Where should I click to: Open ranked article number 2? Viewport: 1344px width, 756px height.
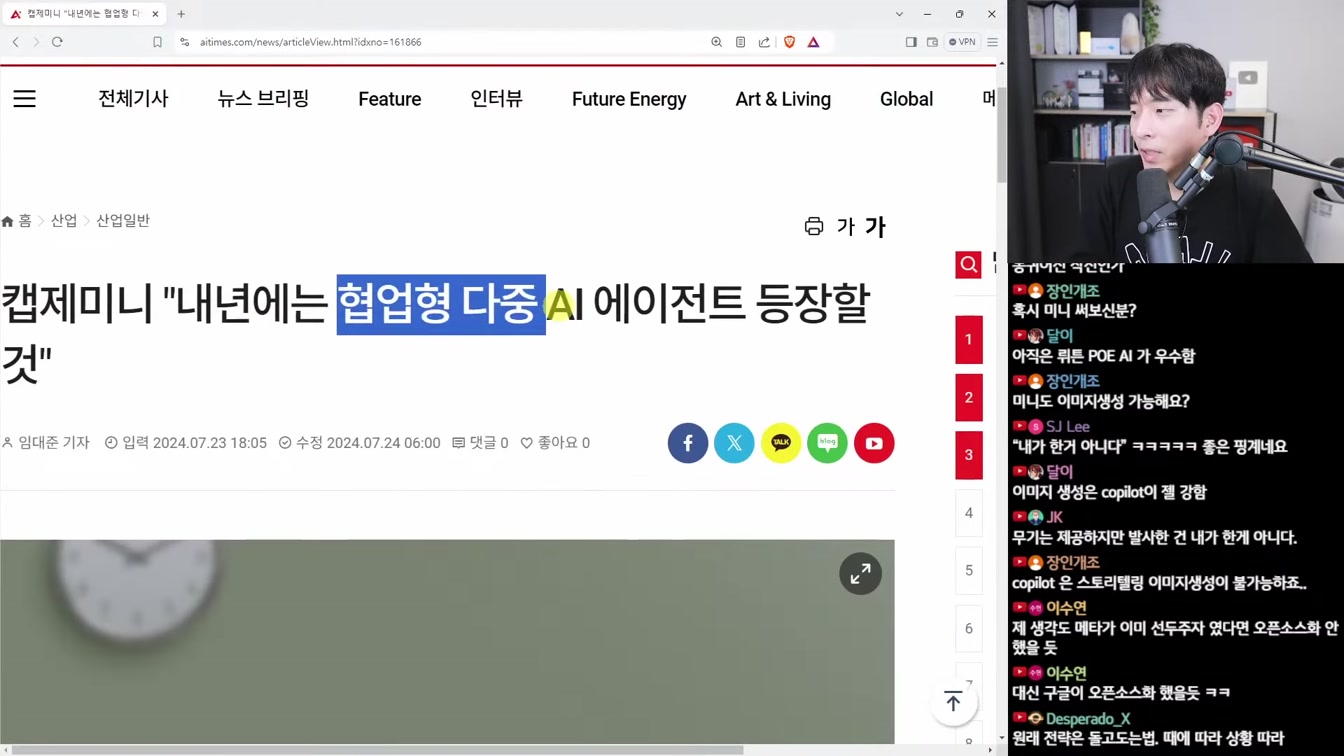pyautogui.click(x=968, y=398)
